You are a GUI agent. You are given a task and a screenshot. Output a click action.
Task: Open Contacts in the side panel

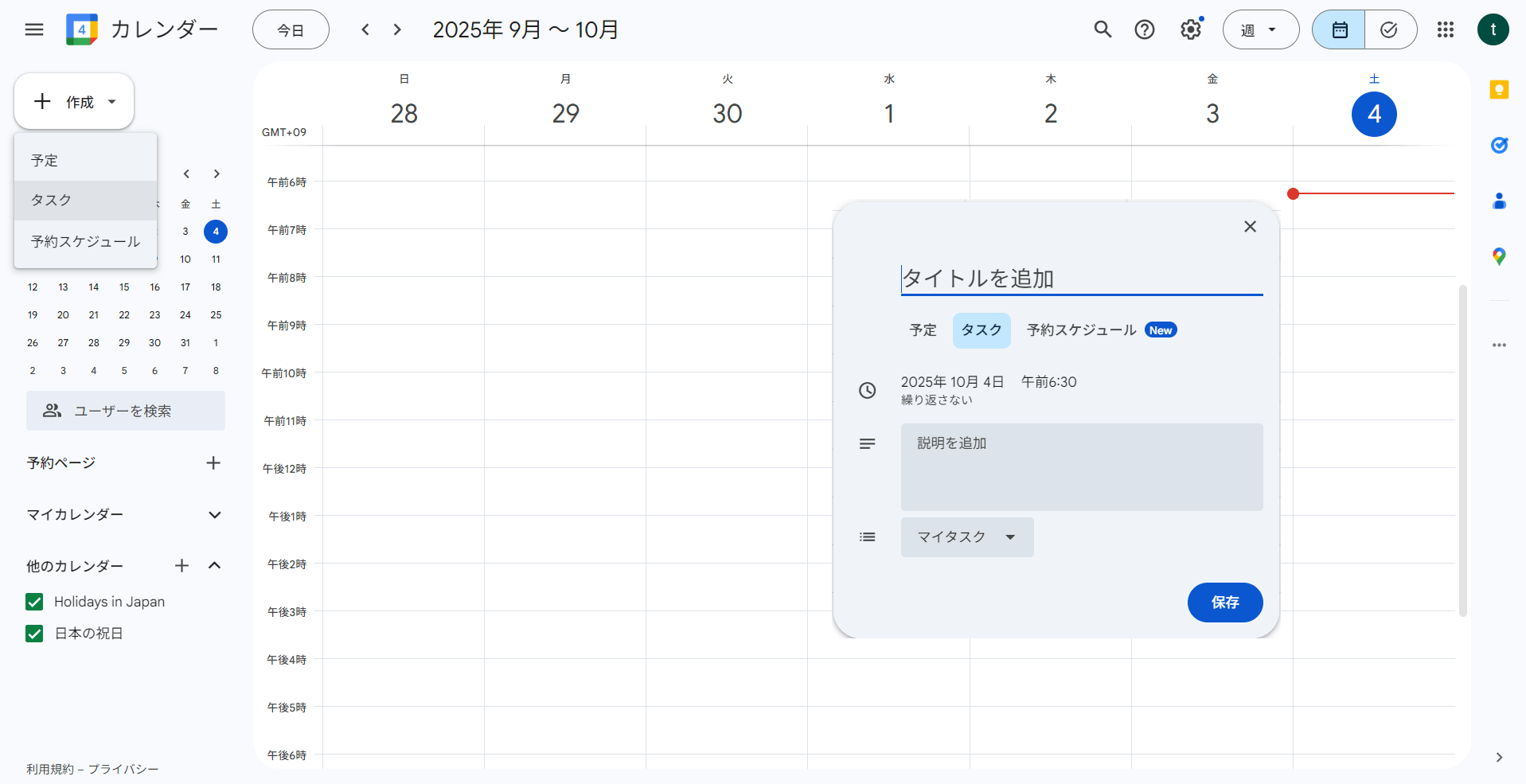(x=1499, y=201)
